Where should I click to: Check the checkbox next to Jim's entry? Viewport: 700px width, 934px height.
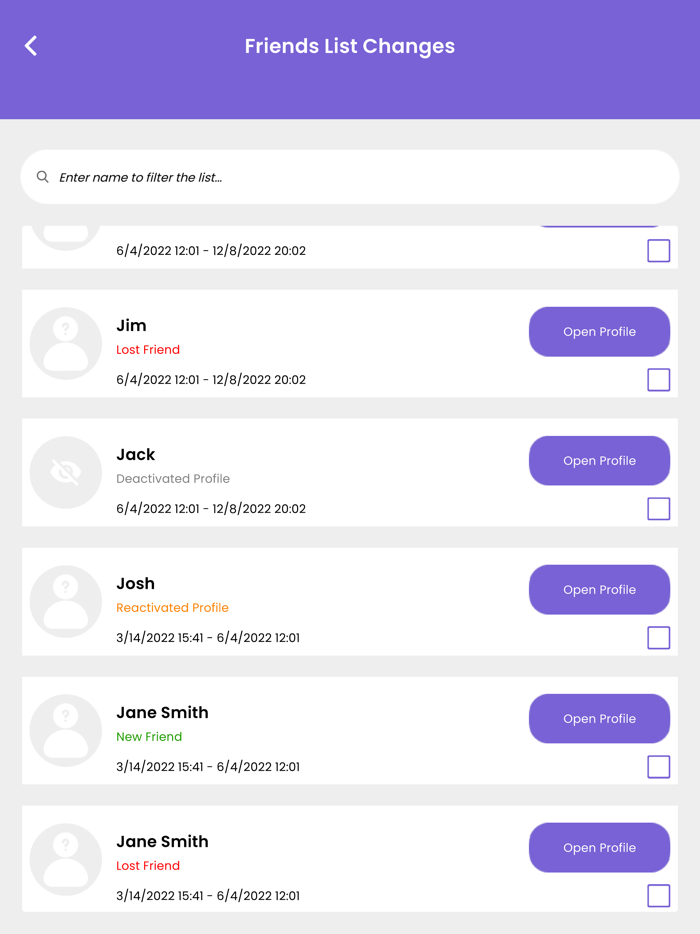point(658,380)
